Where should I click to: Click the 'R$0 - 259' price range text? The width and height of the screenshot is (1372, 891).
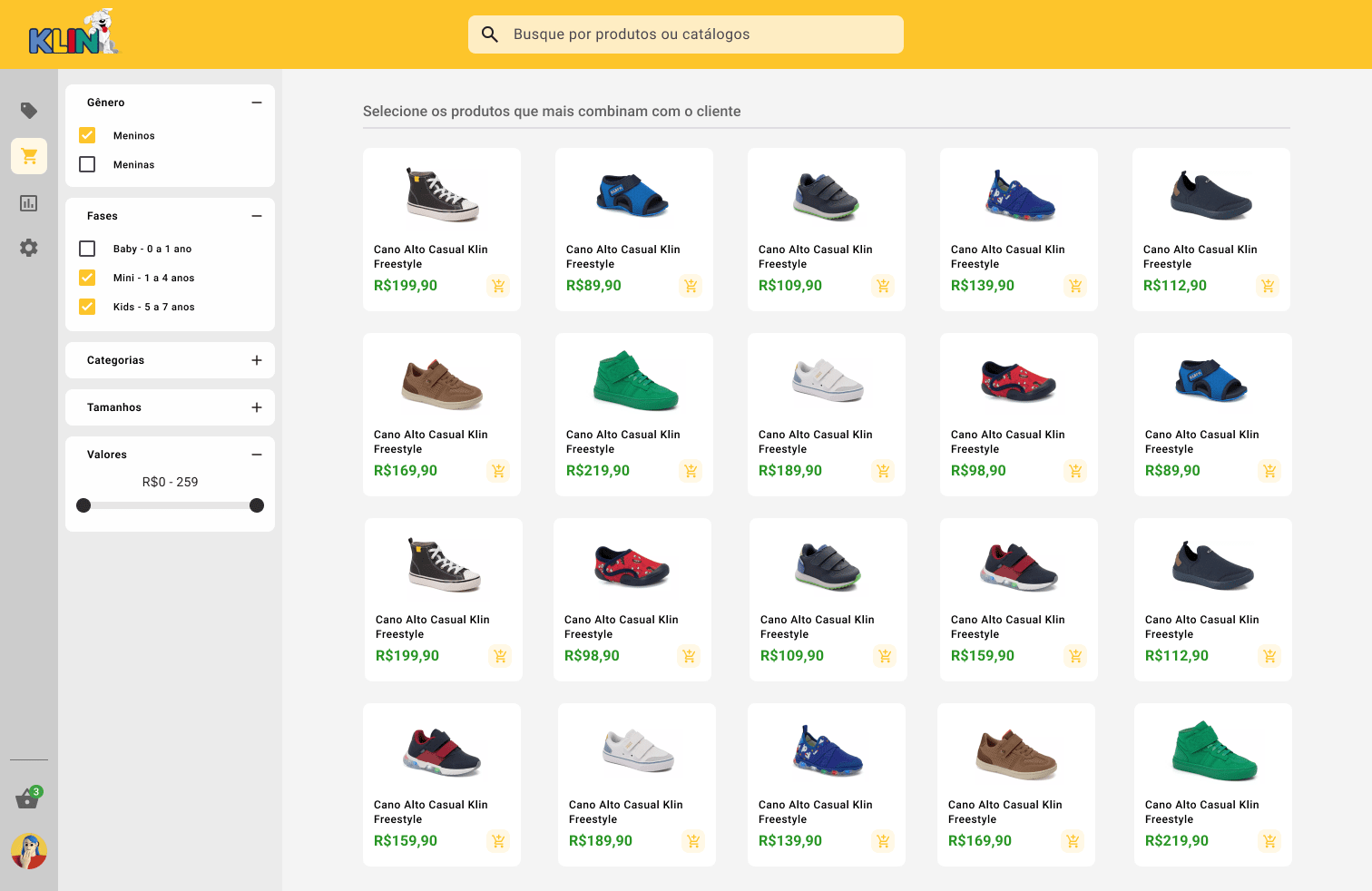click(170, 482)
